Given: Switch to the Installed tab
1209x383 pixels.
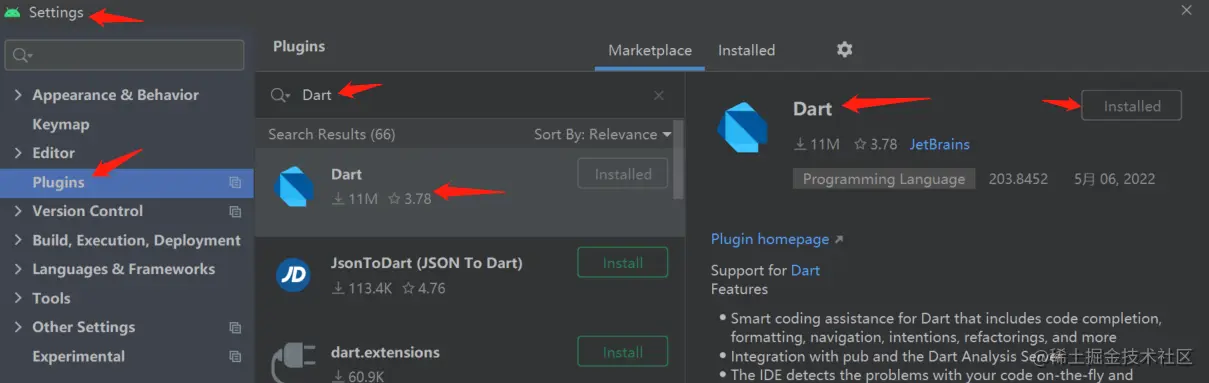Looking at the screenshot, I should 746,50.
